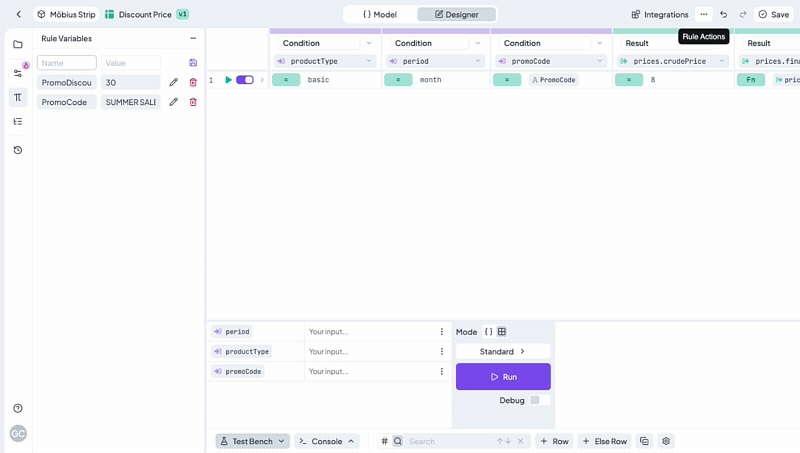The image size is (800, 453).
Task: Save the new variable with disk icon
Action: click(x=193, y=63)
